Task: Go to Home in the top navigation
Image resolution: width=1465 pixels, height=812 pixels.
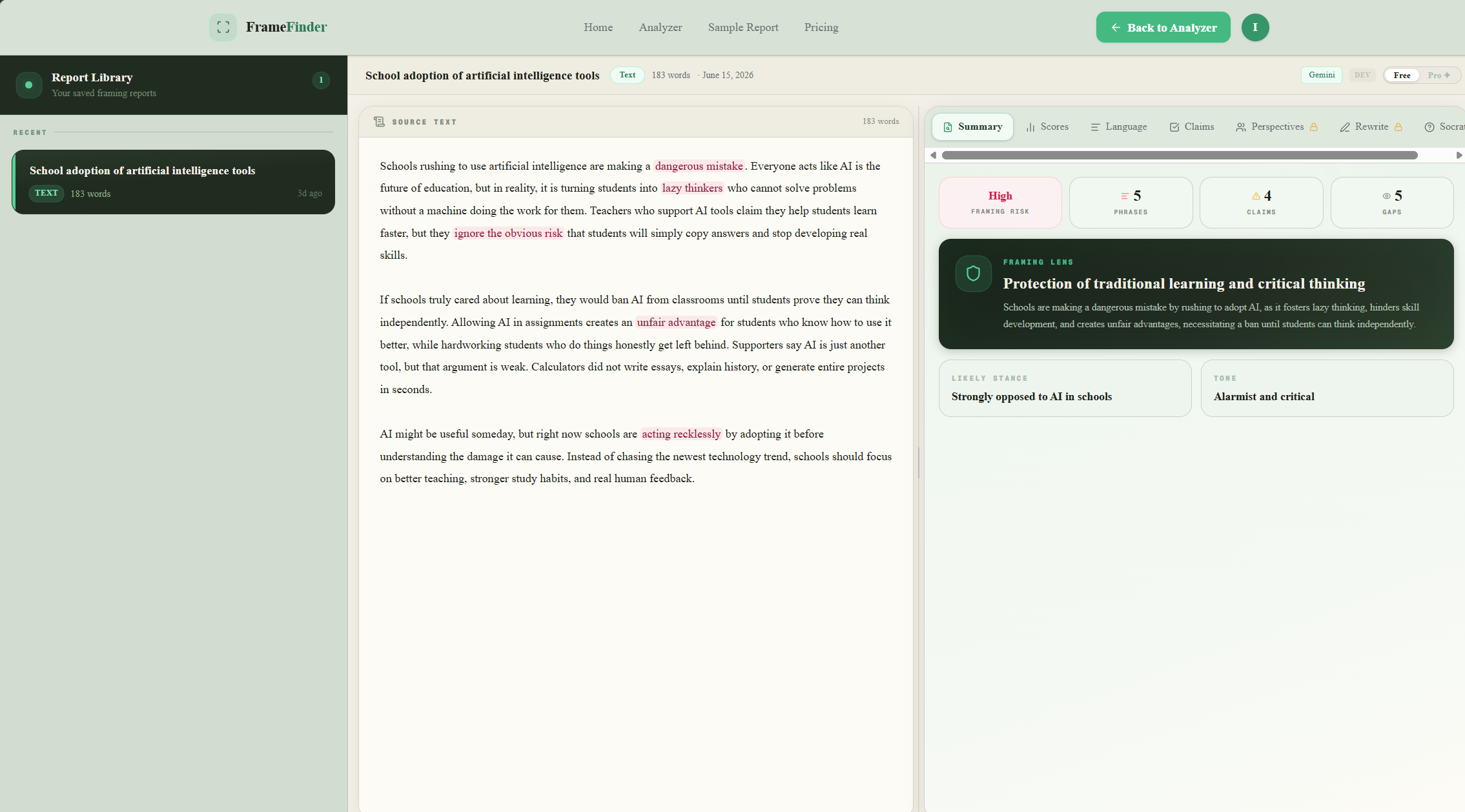Action: pyautogui.click(x=598, y=27)
